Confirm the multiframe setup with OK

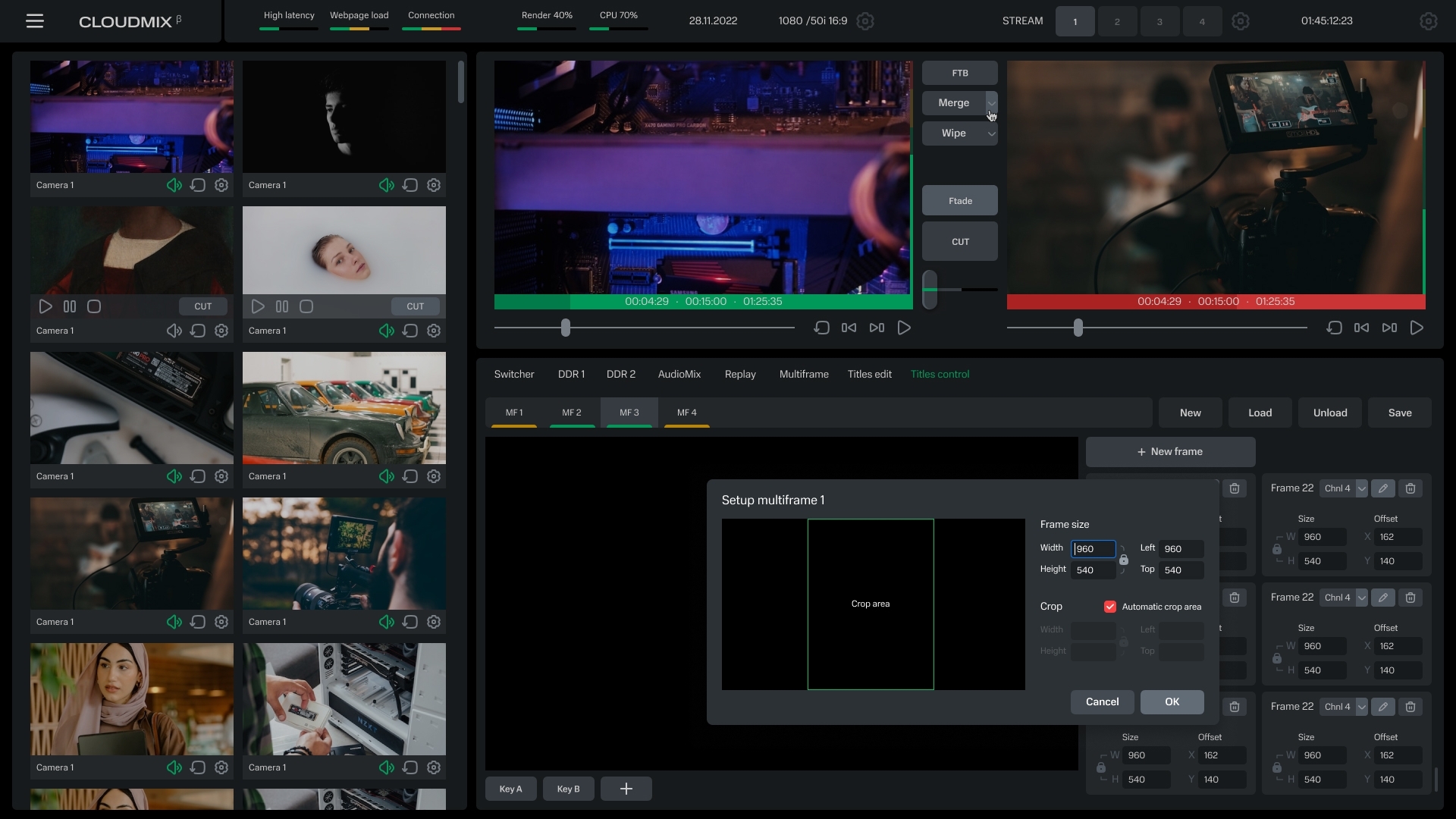click(1172, 701)
